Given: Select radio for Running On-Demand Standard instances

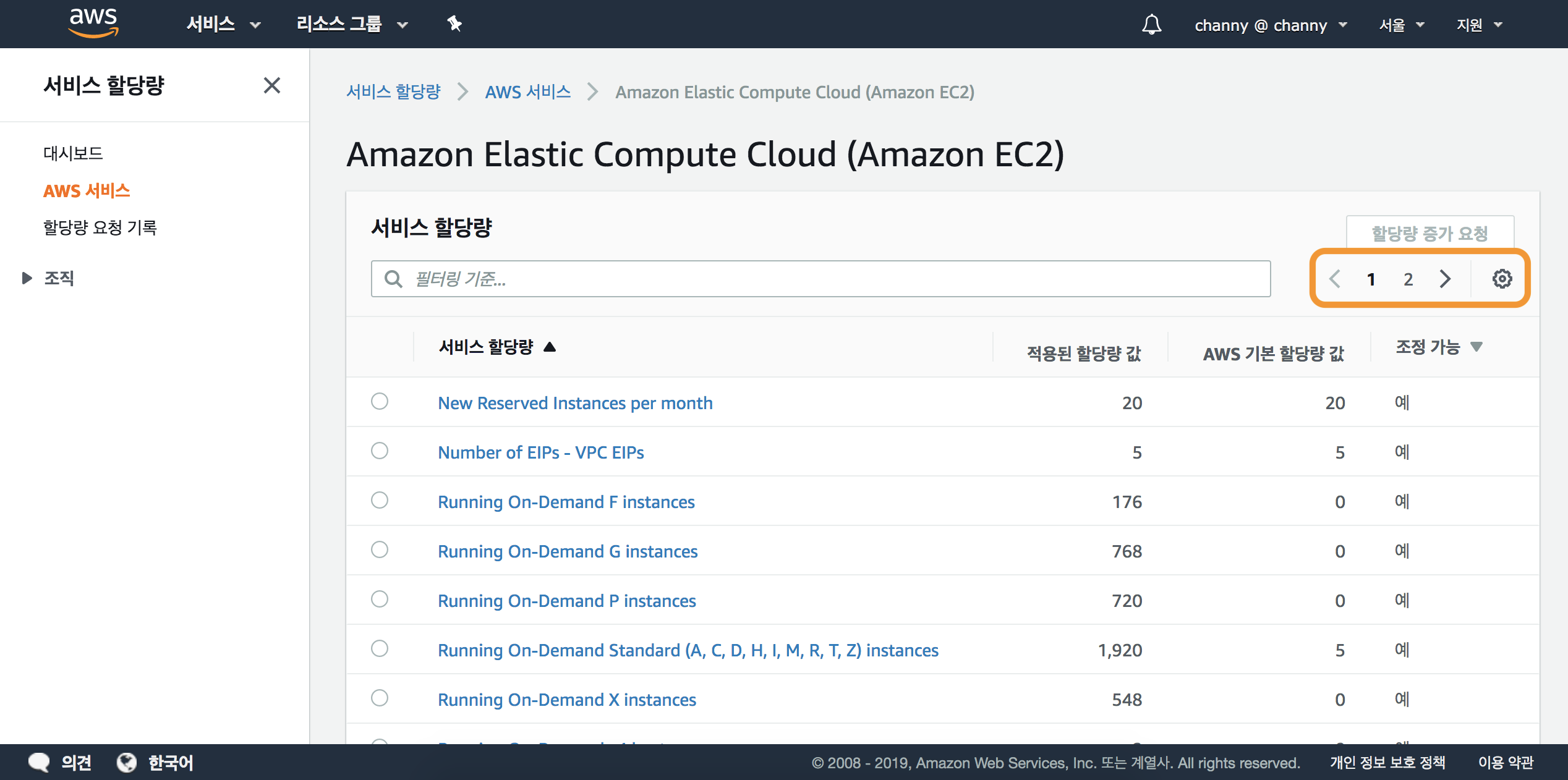Looking at the screenshot, I should [x=380, y=648].
